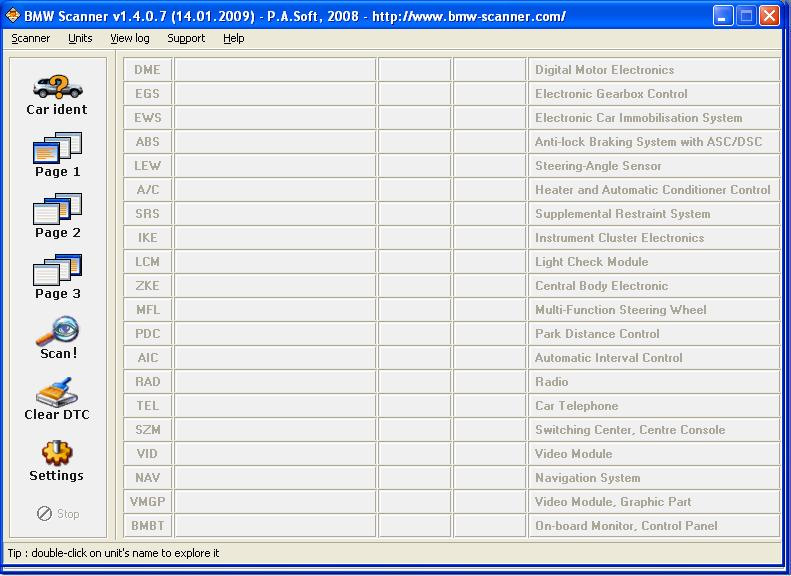Click Anti-lock Braking System with ASC/DSC
Image resolution: width=791 pixels, height=576 pixels.
click(648, 142)
